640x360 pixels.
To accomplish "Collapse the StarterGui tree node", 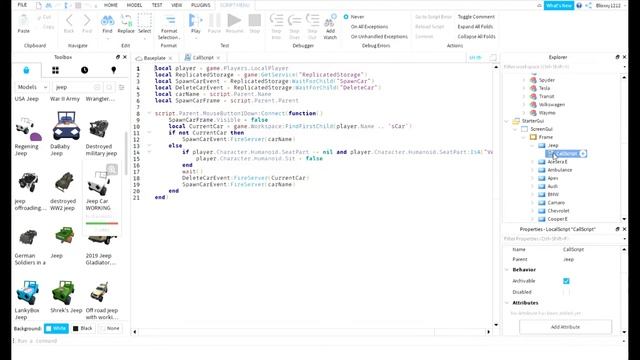I will point(507,121).
